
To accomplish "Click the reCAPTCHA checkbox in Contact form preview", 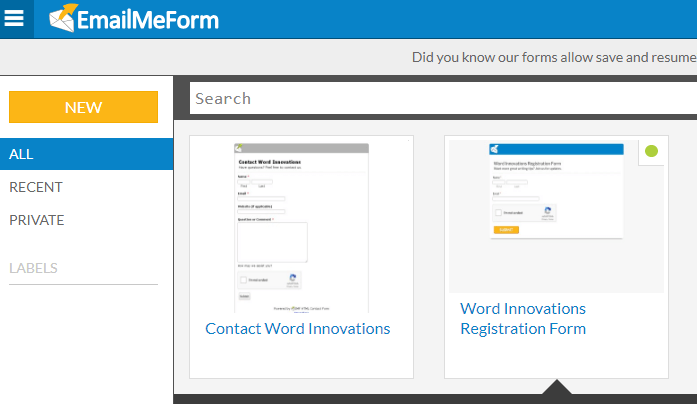I will [x=245, y=281].
